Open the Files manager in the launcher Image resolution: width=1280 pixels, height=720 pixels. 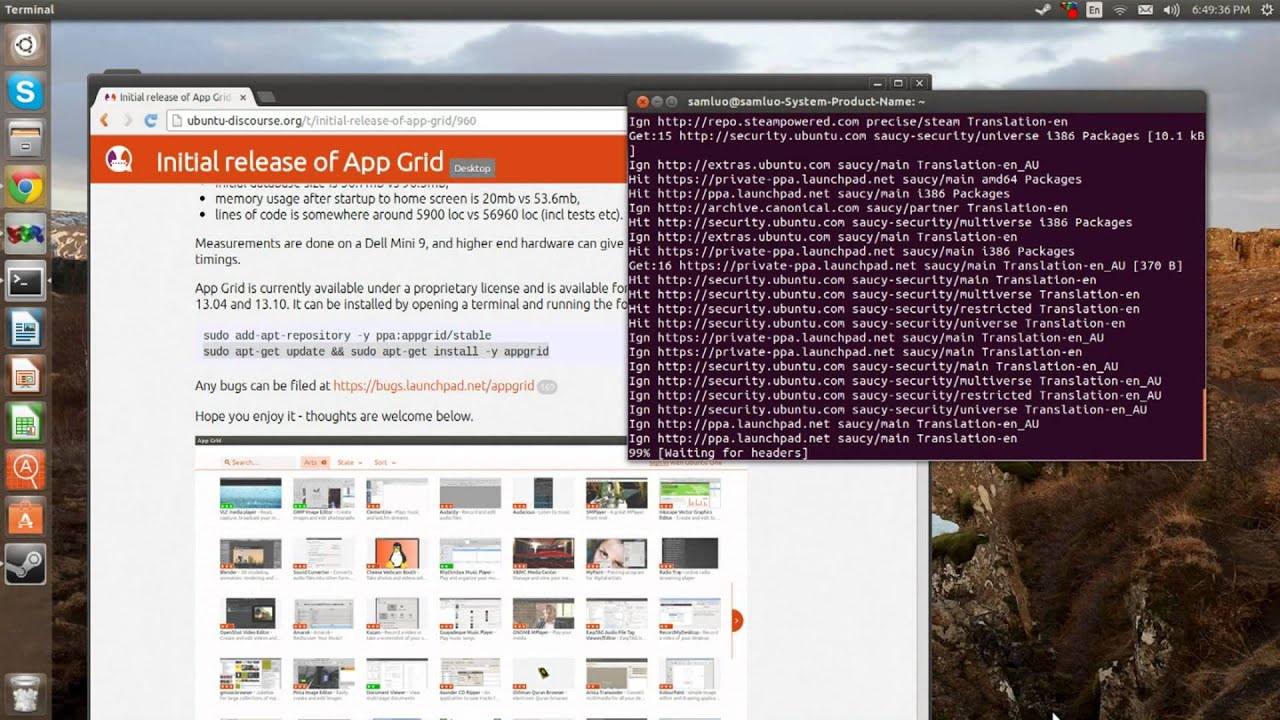25,140
